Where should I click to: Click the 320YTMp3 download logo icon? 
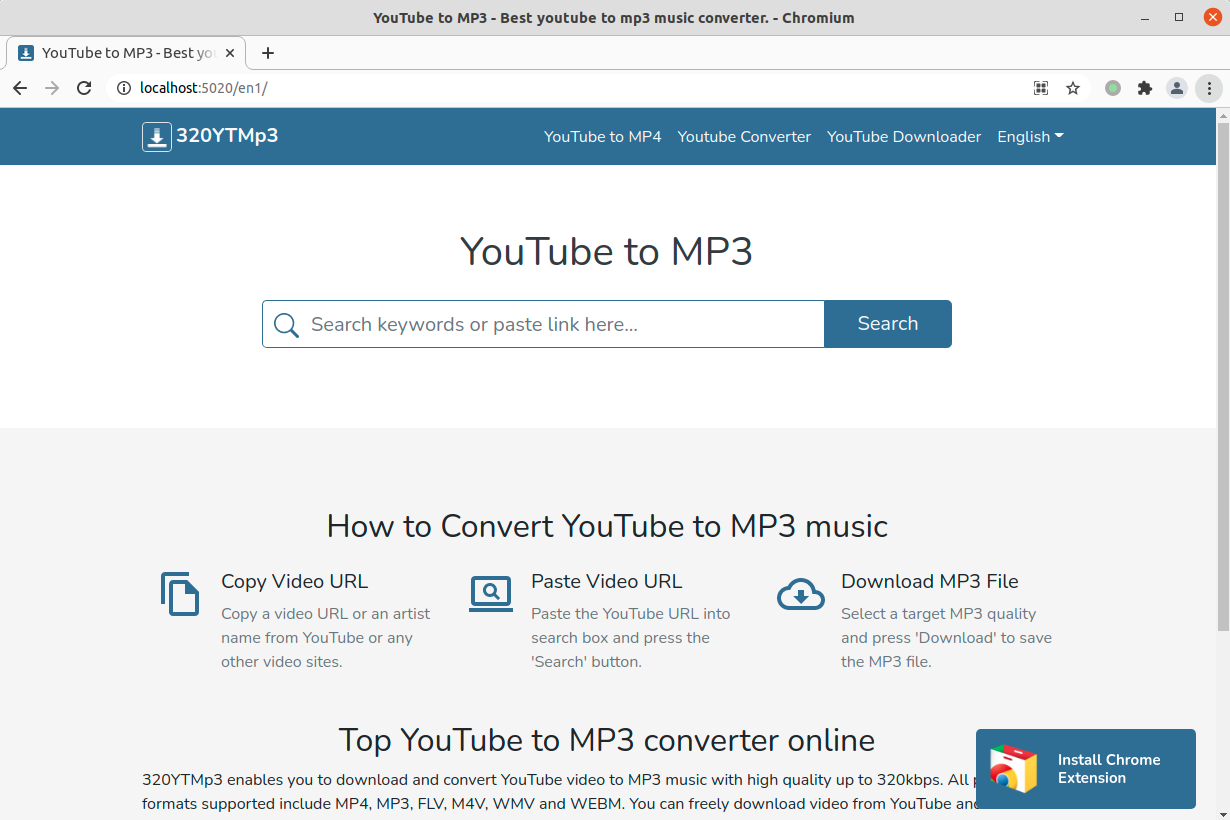(x=156, y=136)
